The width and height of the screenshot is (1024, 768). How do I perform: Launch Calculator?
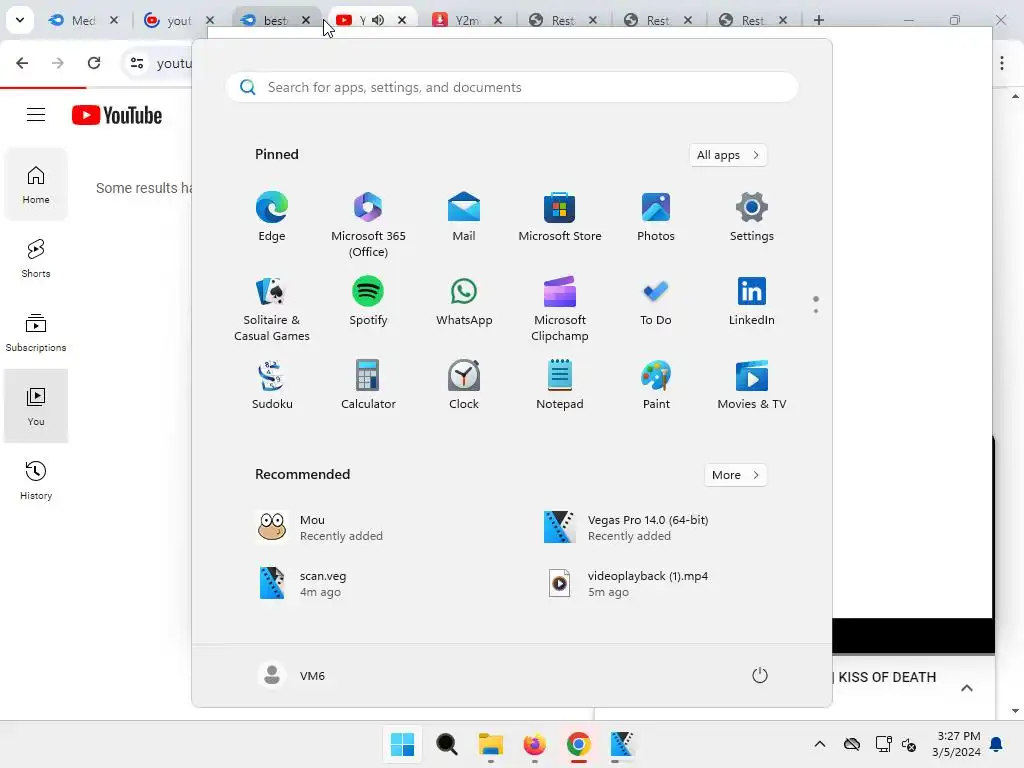(x=368, y=385)
